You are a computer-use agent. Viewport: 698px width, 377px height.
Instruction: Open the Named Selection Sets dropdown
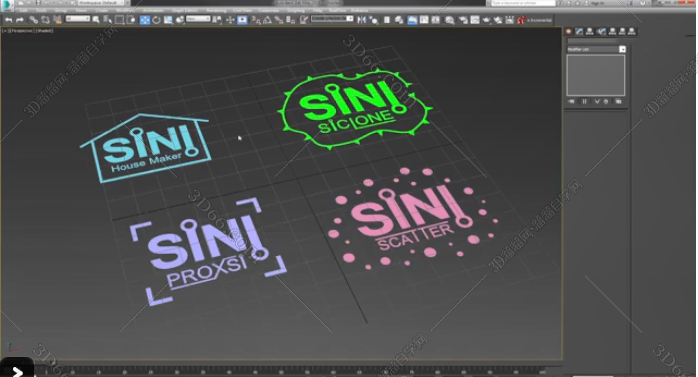[332, 19]
